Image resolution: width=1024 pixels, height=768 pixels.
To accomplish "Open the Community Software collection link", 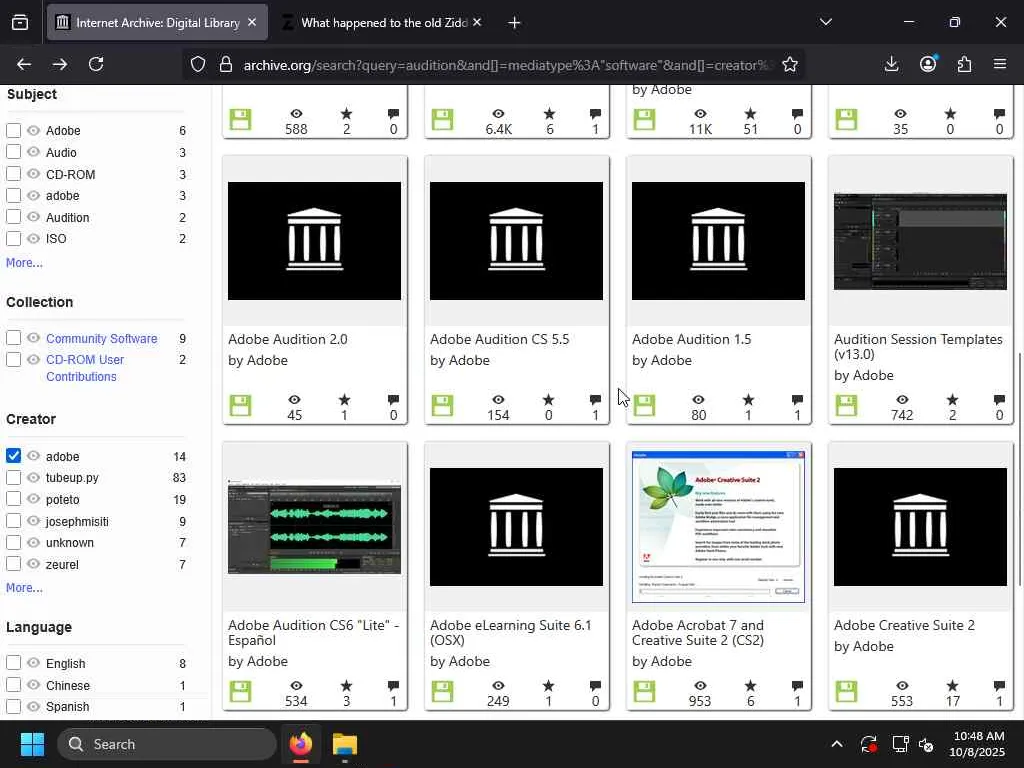I will (x=101, y=338).
